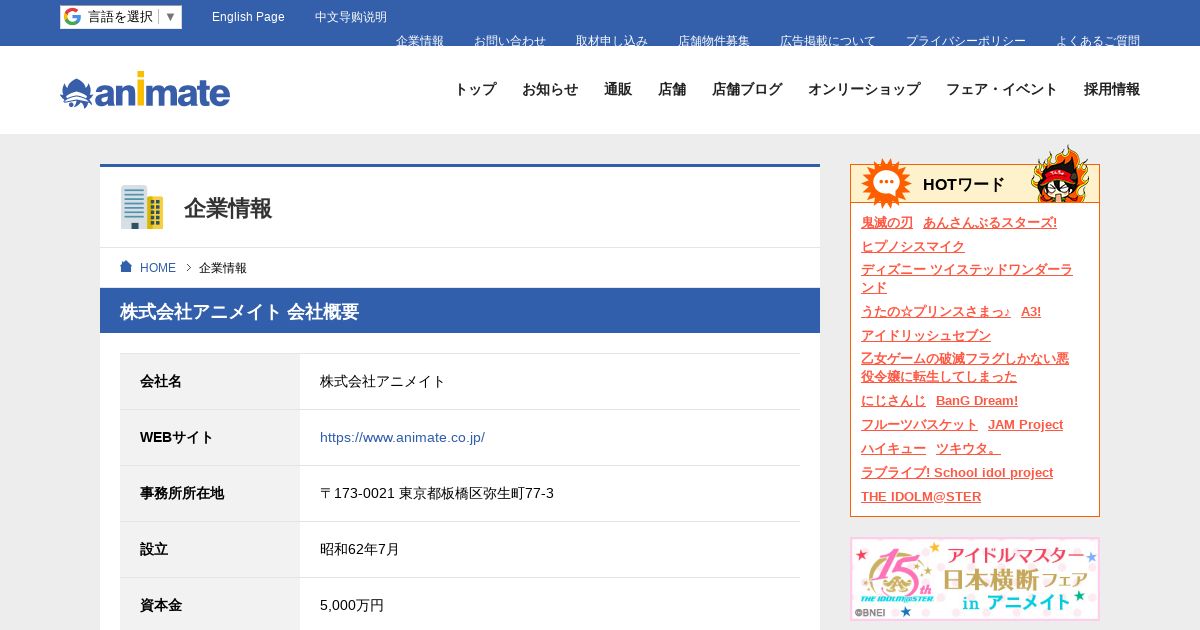Image resolution: width=1200 pixels, height=630 pixels.
Task: Click hot word アイドリッシュセブン
Action: click(x=926, y=335)
